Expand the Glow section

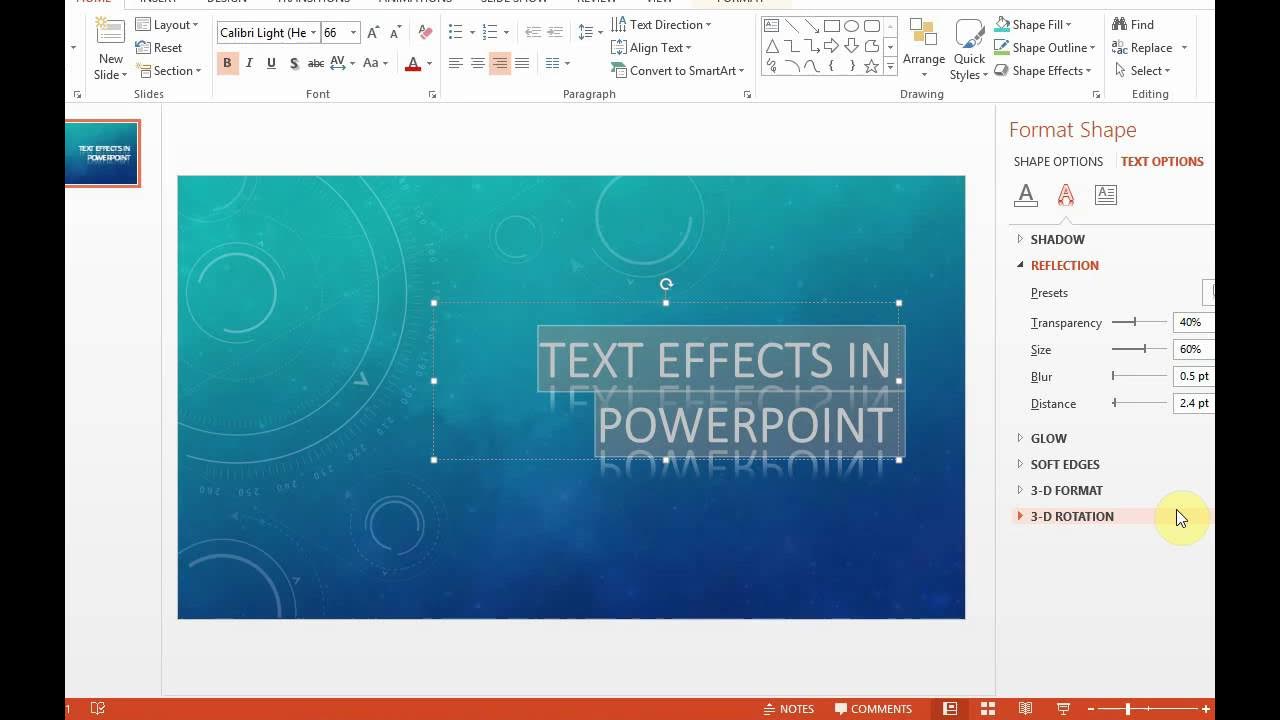[x=1042, y=438]
